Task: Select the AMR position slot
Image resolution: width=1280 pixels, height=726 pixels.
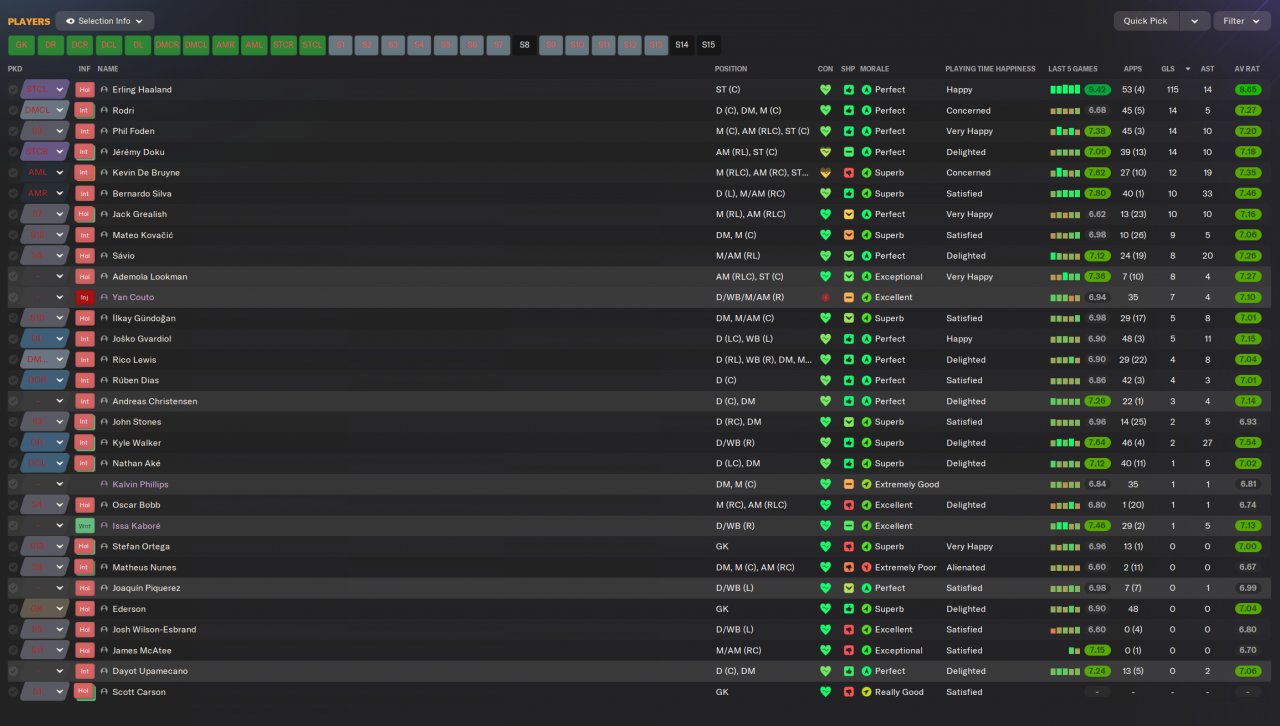Action: click(x=225, y=45)
